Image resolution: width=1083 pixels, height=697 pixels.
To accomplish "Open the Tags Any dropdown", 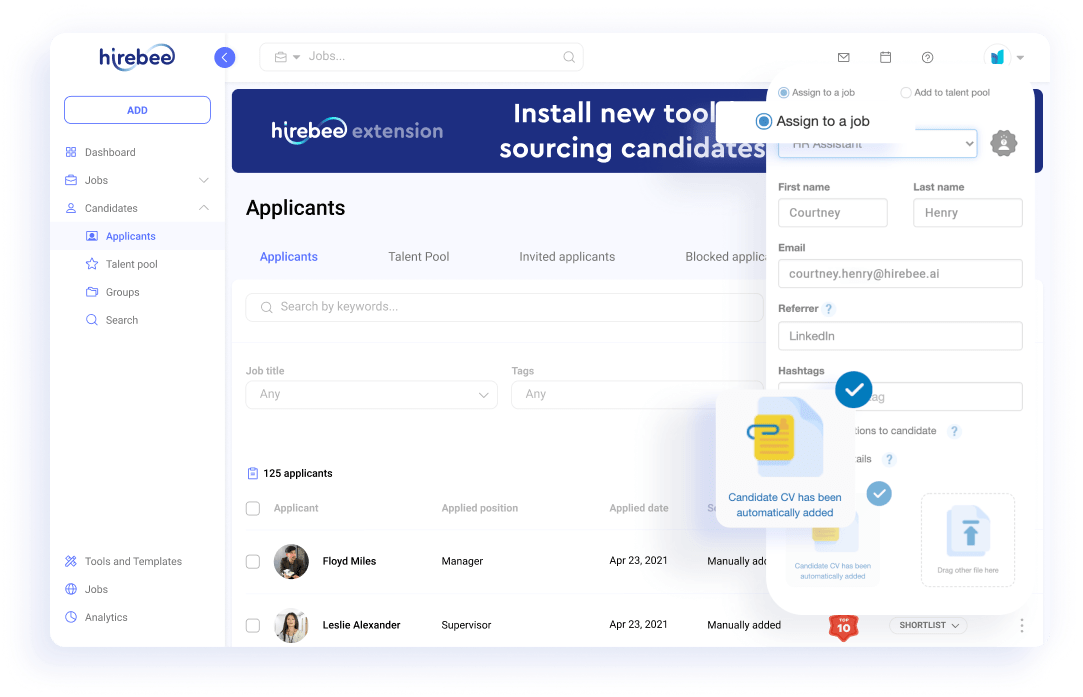I will point(637,394).
